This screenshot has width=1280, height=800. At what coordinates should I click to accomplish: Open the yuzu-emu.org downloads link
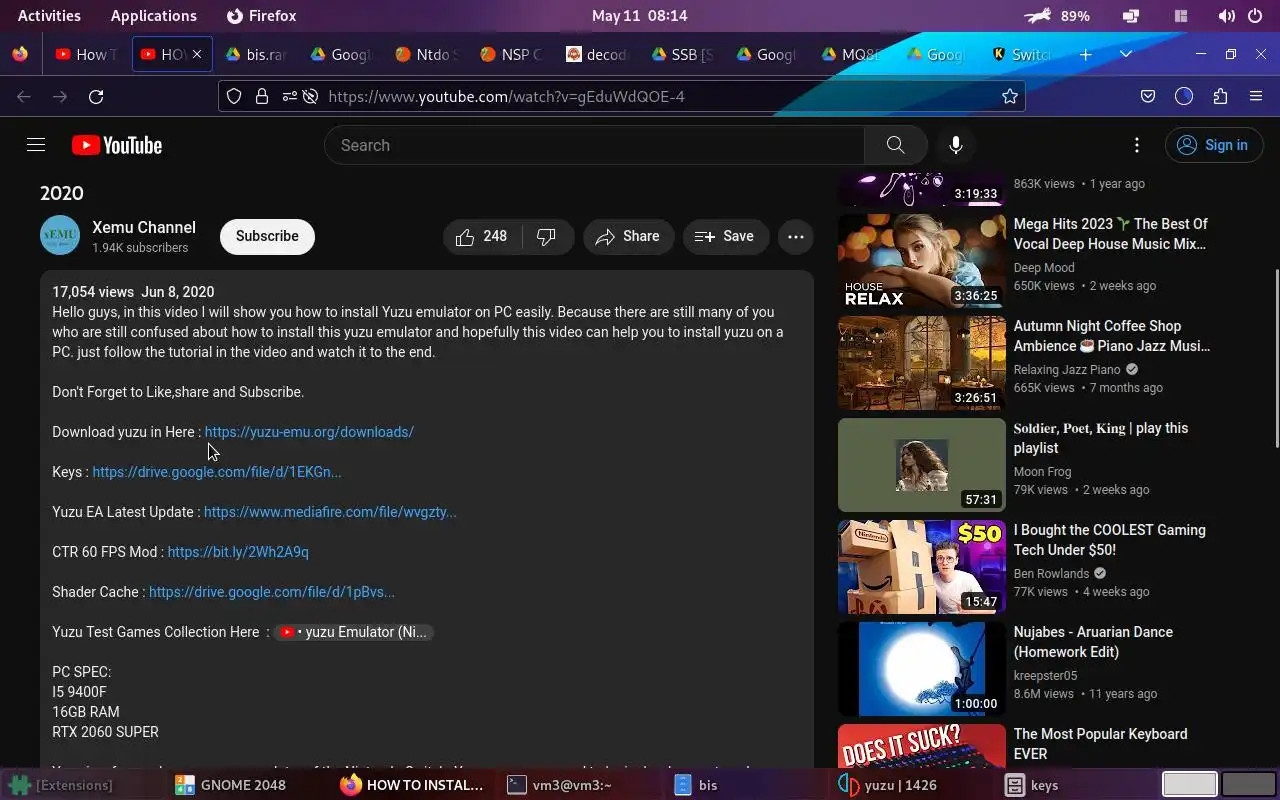point(309,432)
